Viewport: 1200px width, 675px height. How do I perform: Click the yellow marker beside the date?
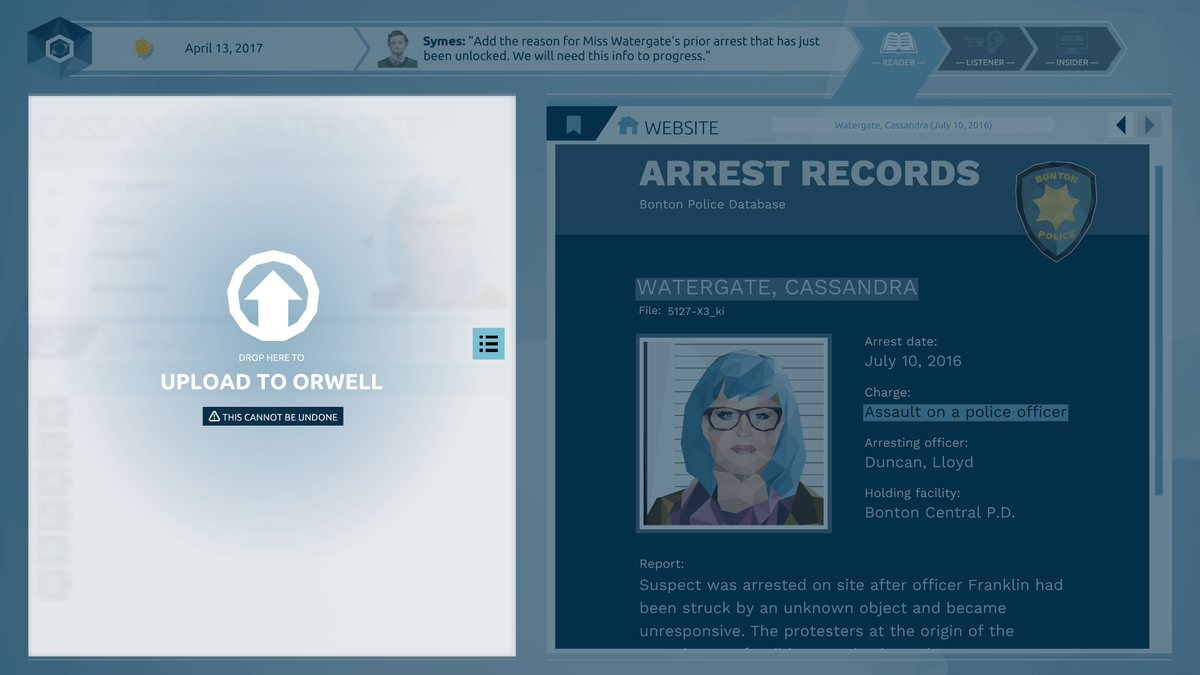coord(143,45)
